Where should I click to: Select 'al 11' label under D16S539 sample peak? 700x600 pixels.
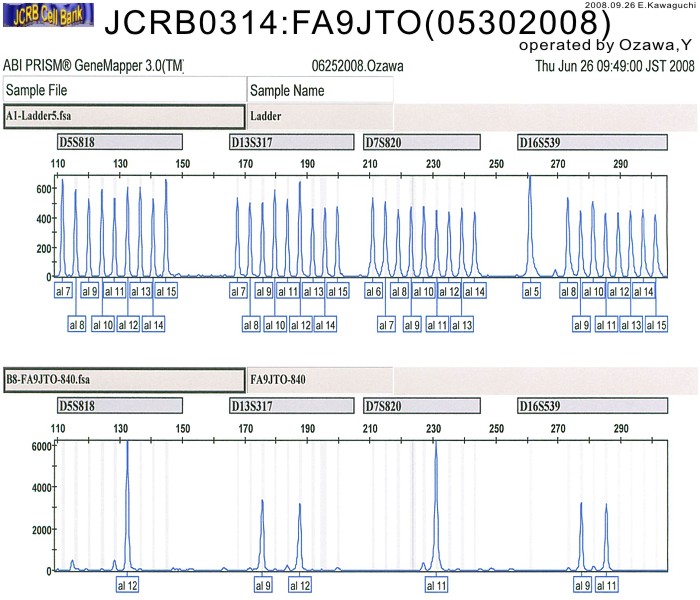(607, 584)
